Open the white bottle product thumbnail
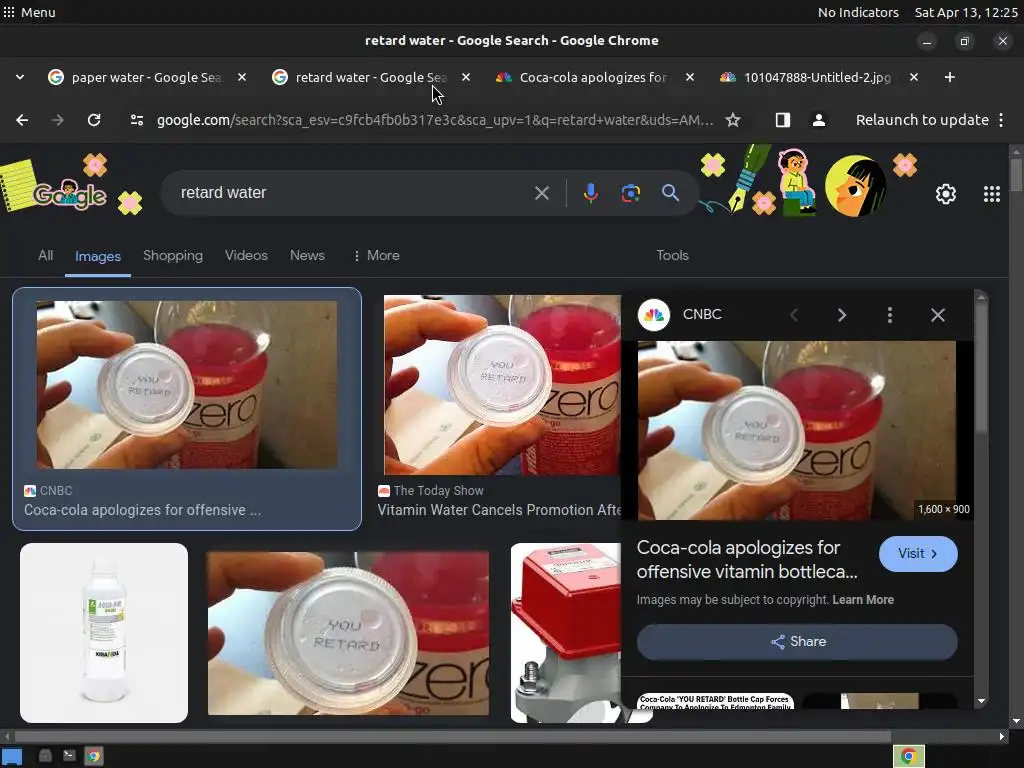Screen dimensions: 1024x768 pyautogui.click(x=104, y=633)
